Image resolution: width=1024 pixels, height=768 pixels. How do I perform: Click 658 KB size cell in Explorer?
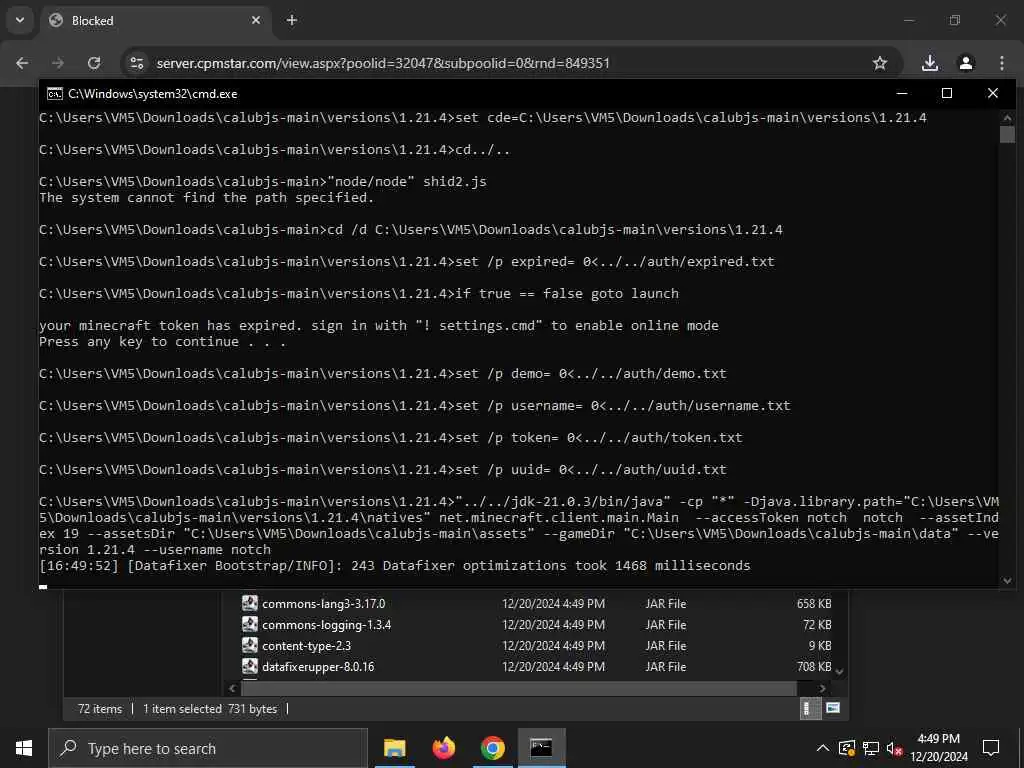click(814, 603)
